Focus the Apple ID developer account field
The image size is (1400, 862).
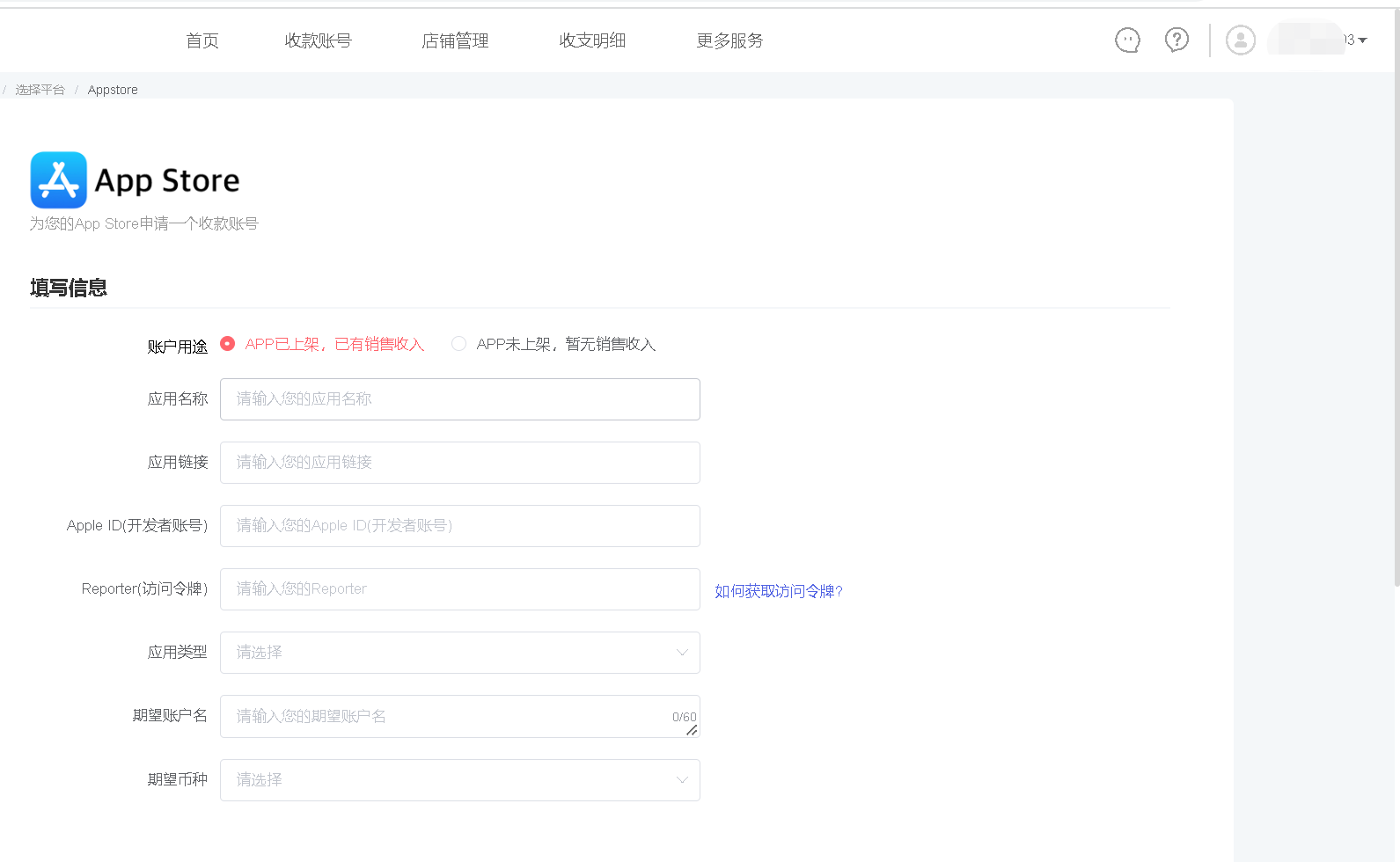pyautogui.click(x=460, y=526)
